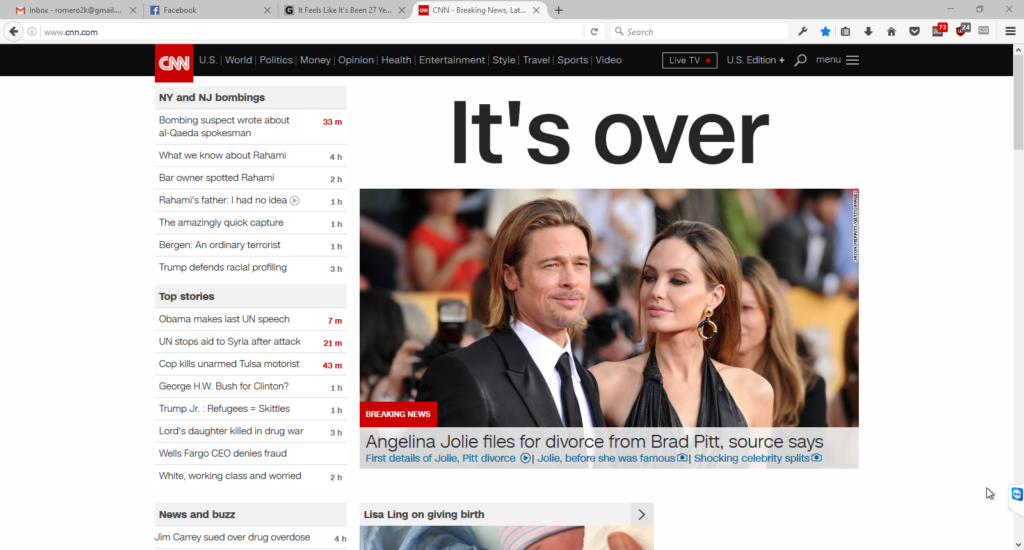Click the TeamViewer side panel icon
This screenshot has width=1024, height=550.
1017,494
